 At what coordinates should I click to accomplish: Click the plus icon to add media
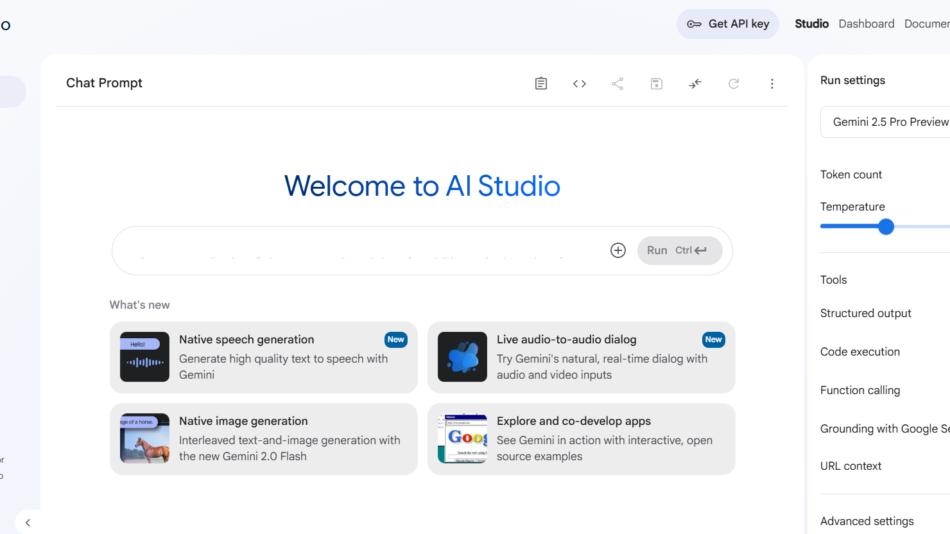click(618, 250)
